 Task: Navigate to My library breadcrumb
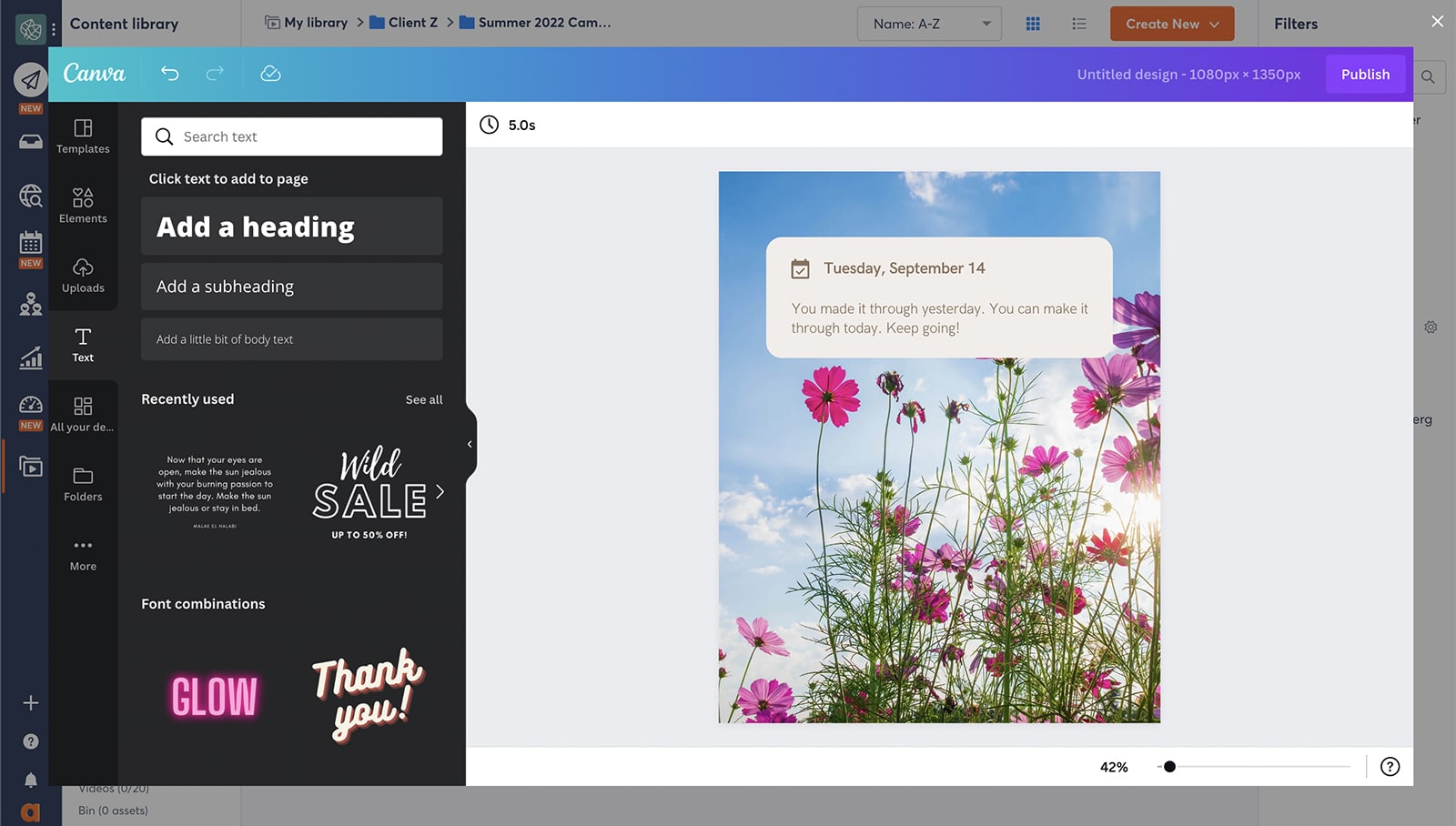307,23
